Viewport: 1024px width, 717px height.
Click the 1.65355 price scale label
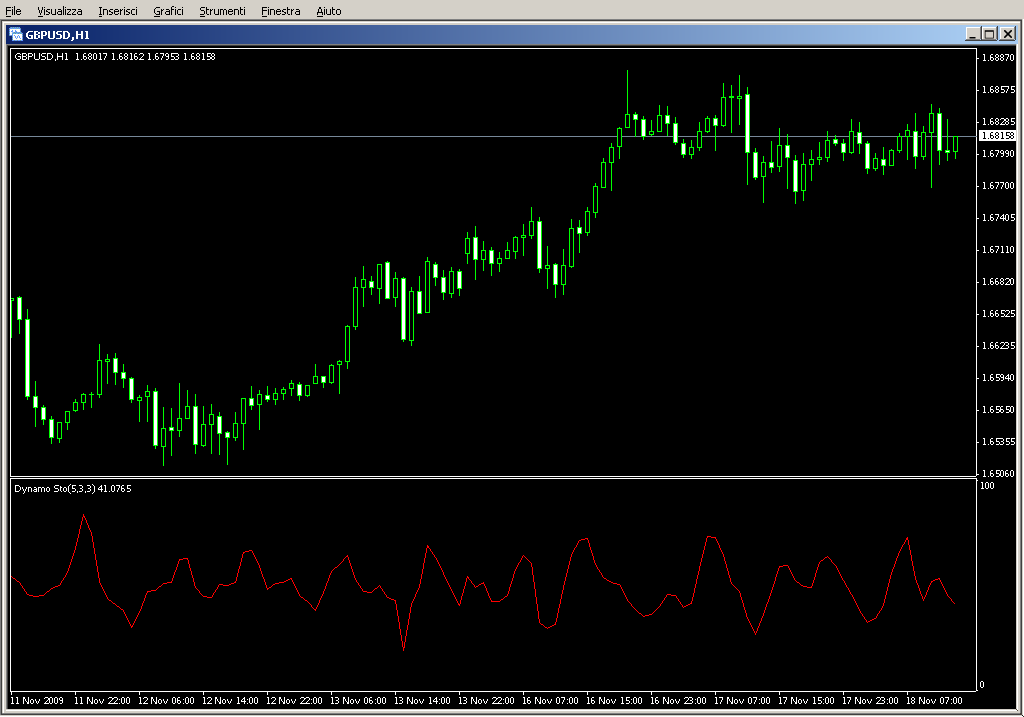(x=998, y=441)
